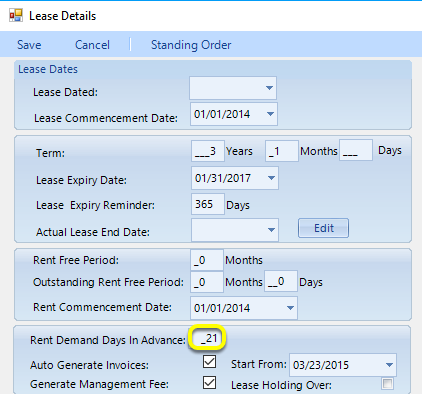422x394 pixels.
Task: Click the 03/23/2015 Start From value
Action: pos(321,365)
